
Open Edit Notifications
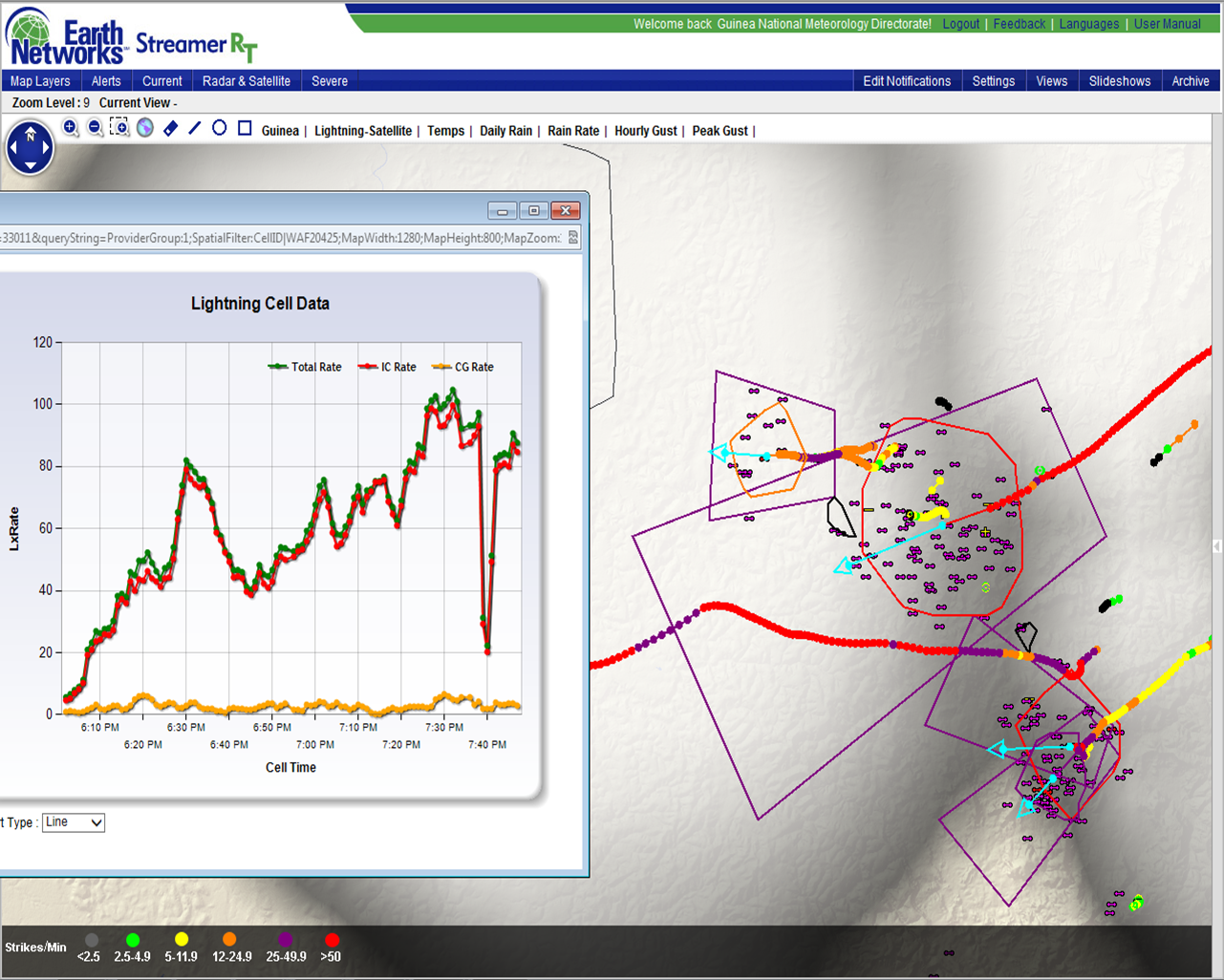tap(907, 81)
